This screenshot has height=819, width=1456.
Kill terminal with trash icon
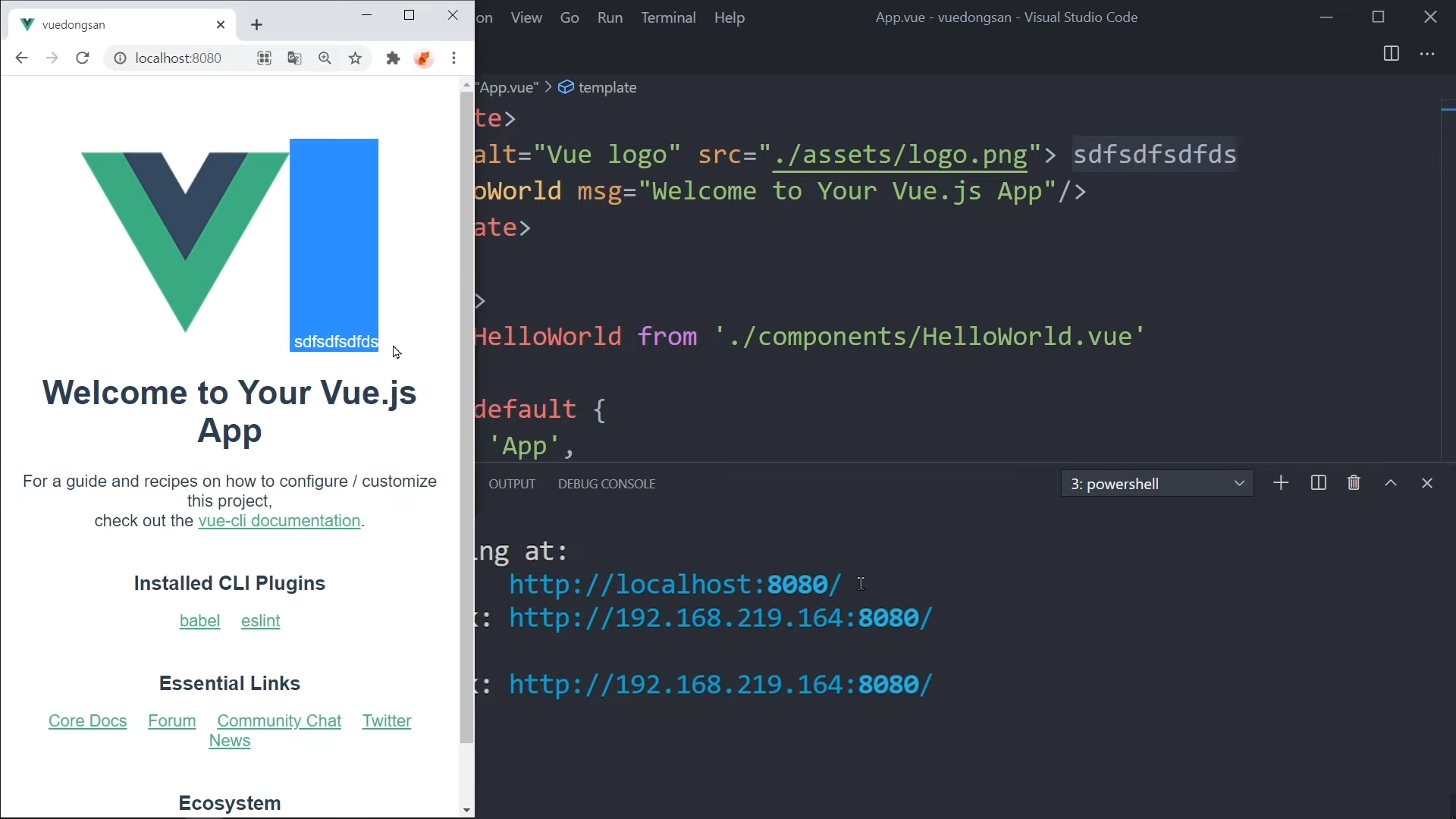(1354, 483)
